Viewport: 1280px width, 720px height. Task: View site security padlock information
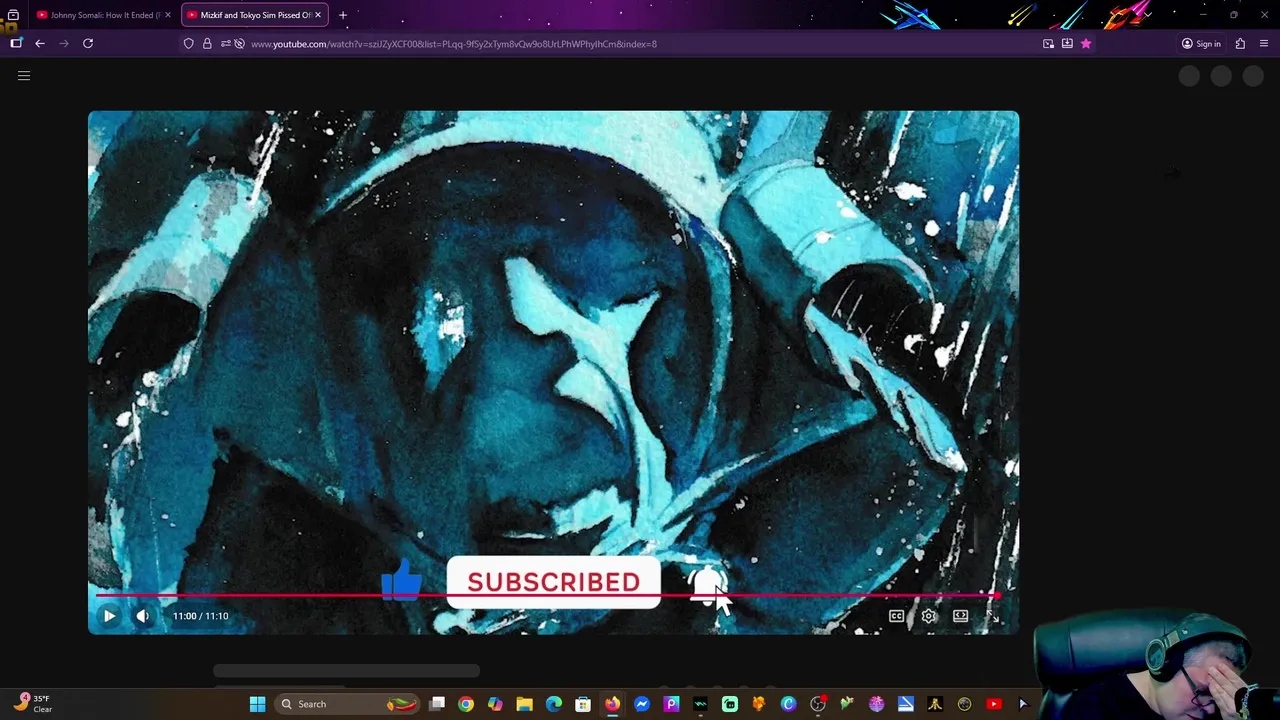click(x=207, y=44)
